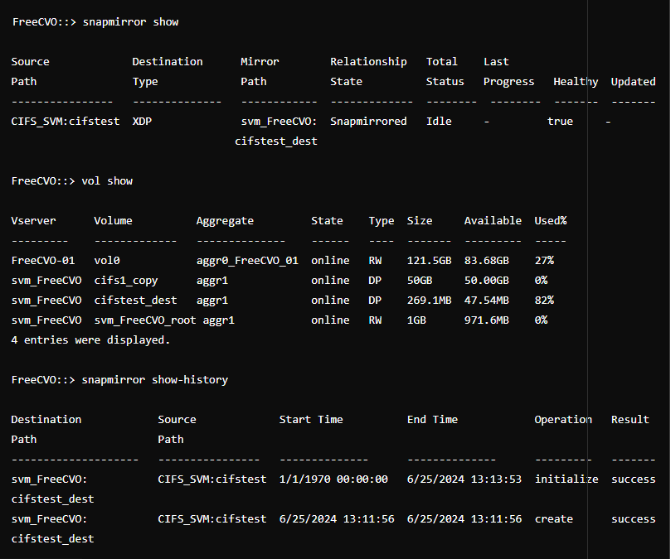The image size is (671, 560).
Task: Select the vol0 volume name
Action: click(107, 261)
